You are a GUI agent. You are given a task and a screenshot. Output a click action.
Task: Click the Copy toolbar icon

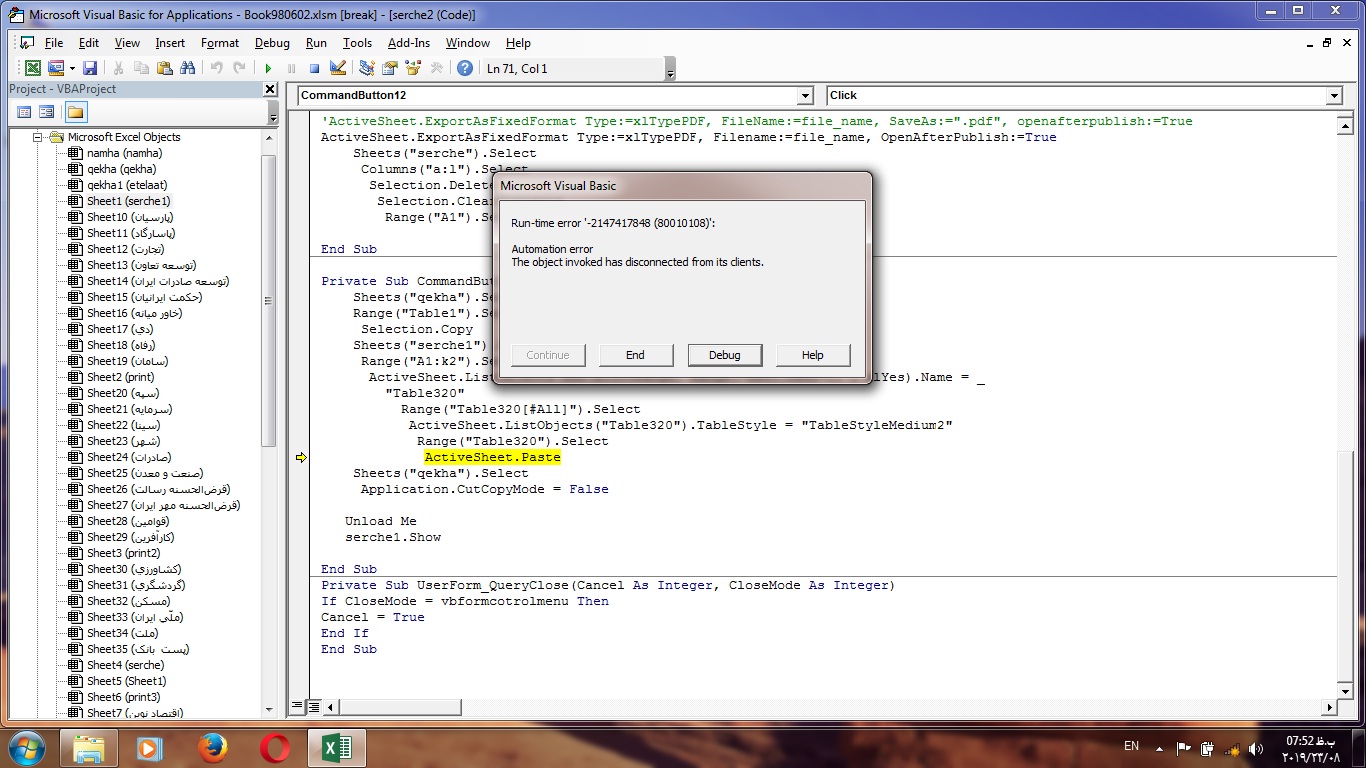click(141, 68)
